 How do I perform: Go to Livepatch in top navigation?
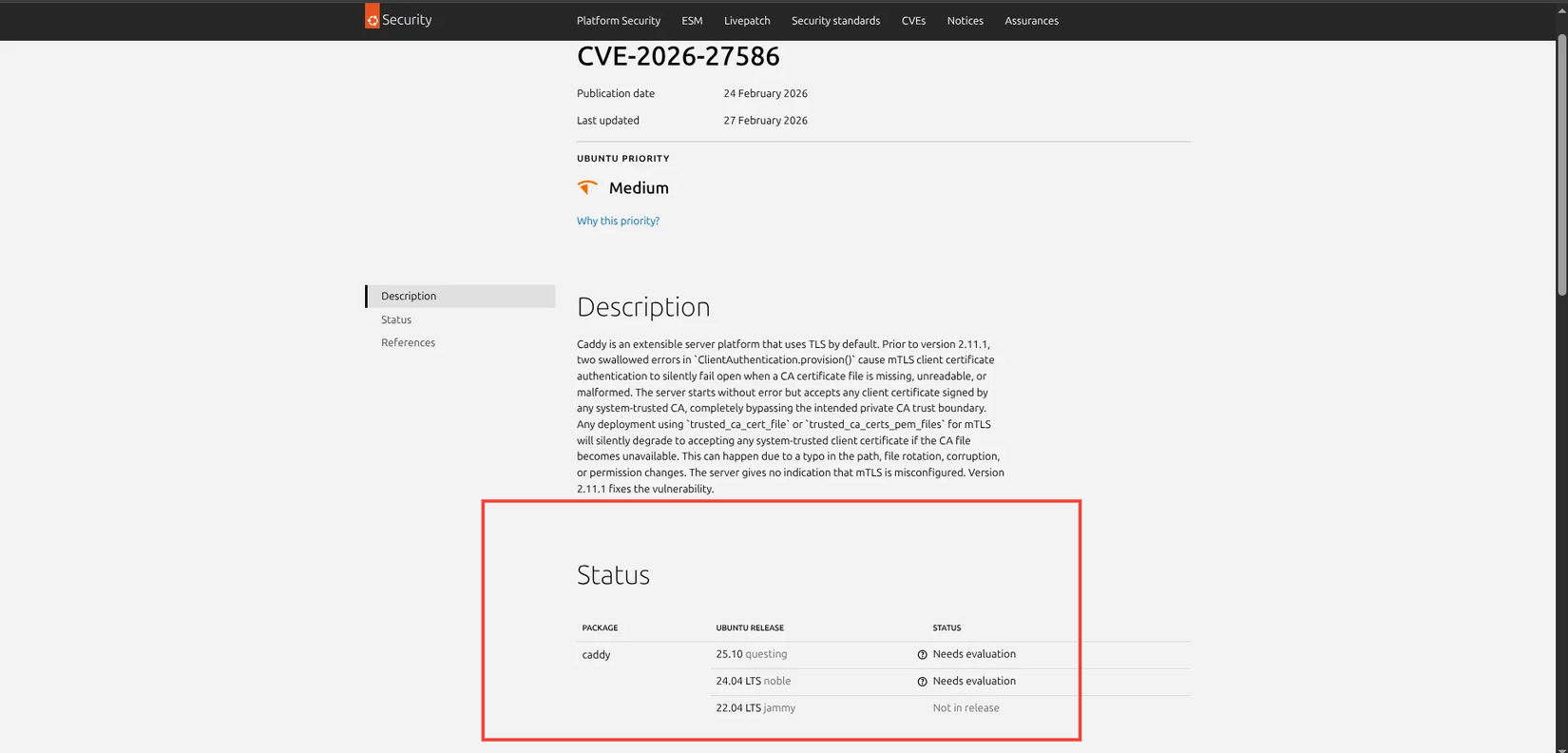tap(747, 20)
